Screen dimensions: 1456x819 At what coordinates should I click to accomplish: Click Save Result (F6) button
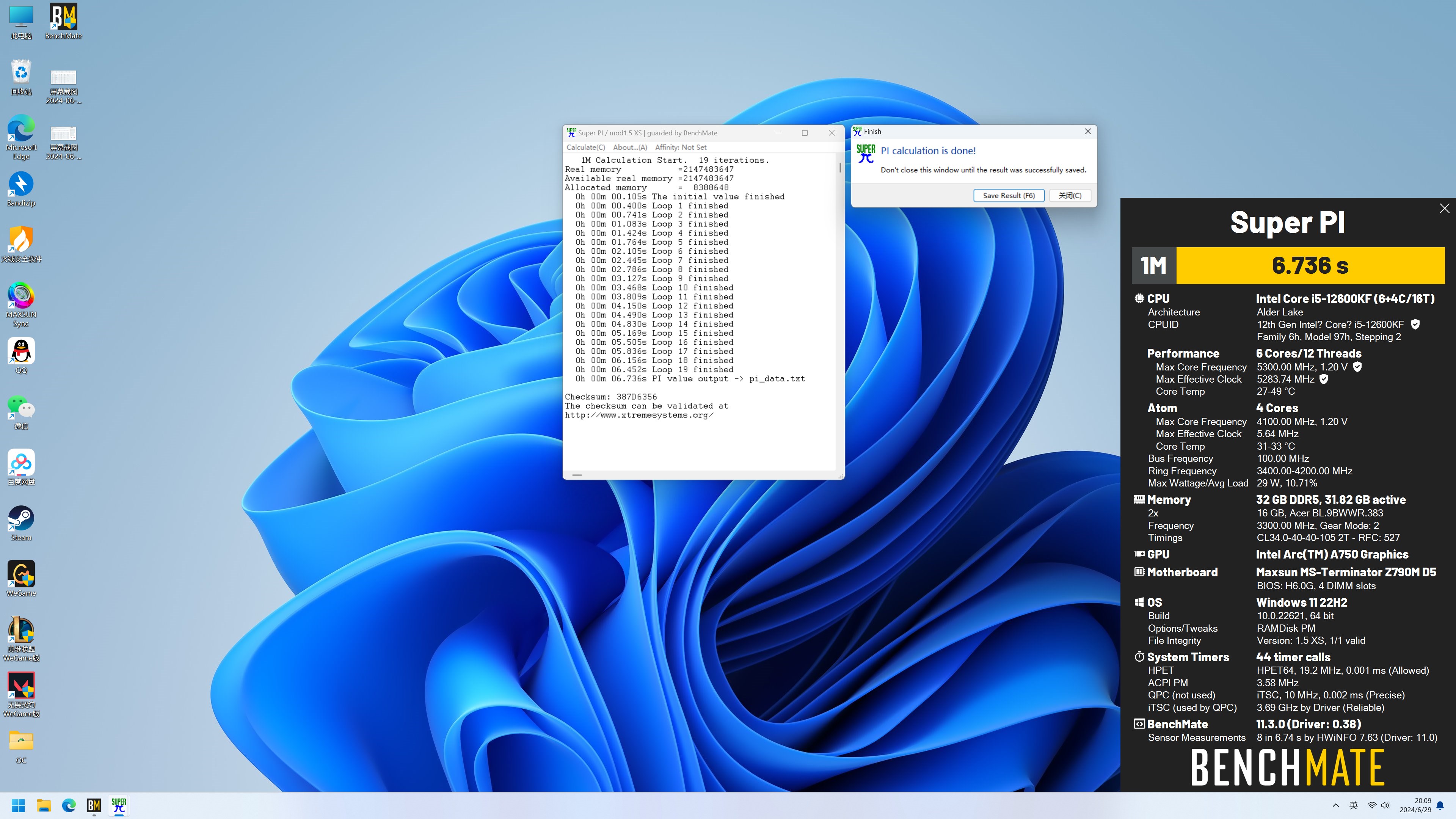tap(1008, 196)
